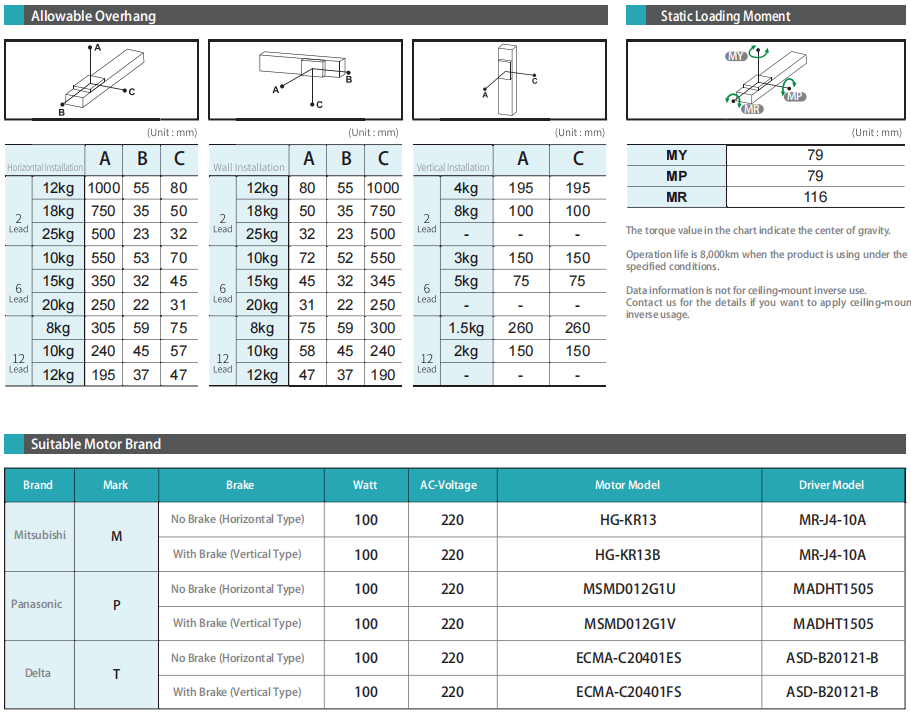Screen dimensions: 911x718
Task: Select the Suitable Motor Brand section header
Action: tap(96, 444)
